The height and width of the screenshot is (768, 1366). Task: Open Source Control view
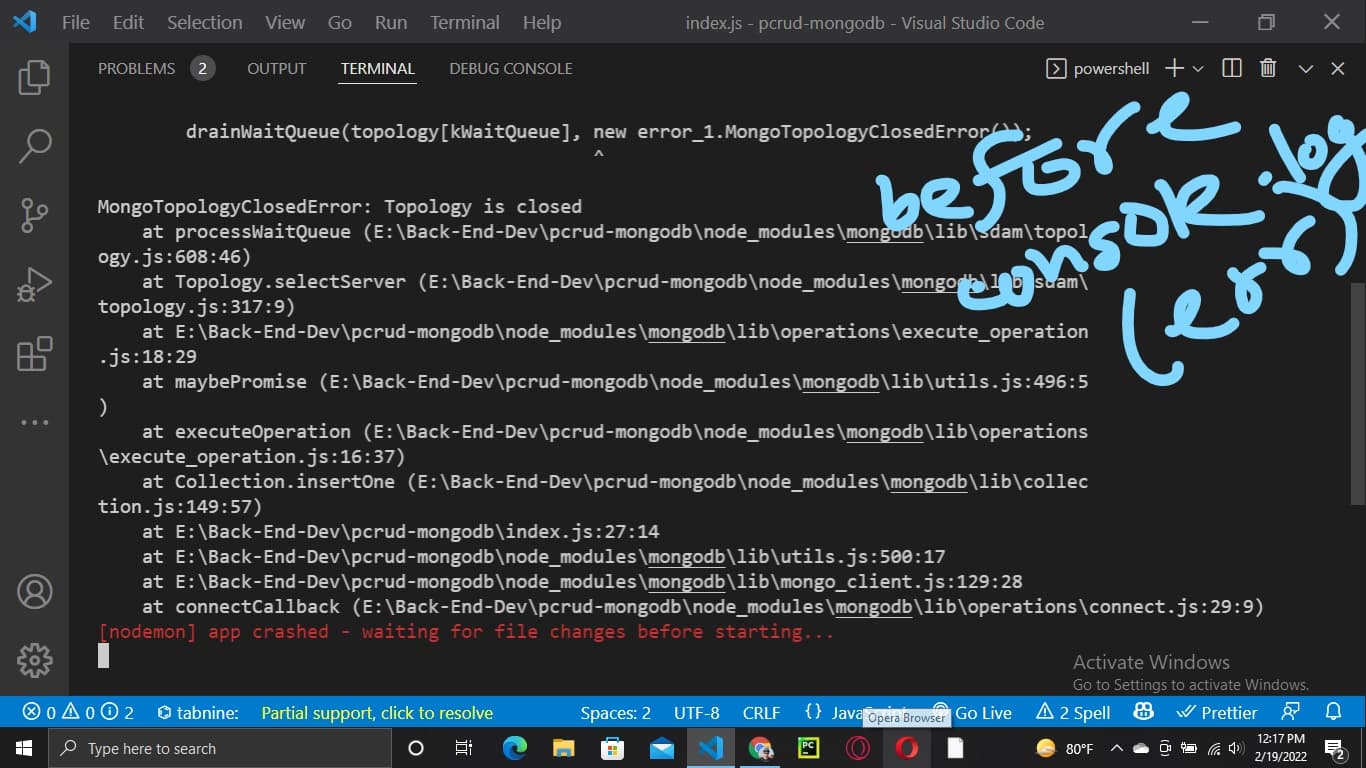(x=34, y=215)
